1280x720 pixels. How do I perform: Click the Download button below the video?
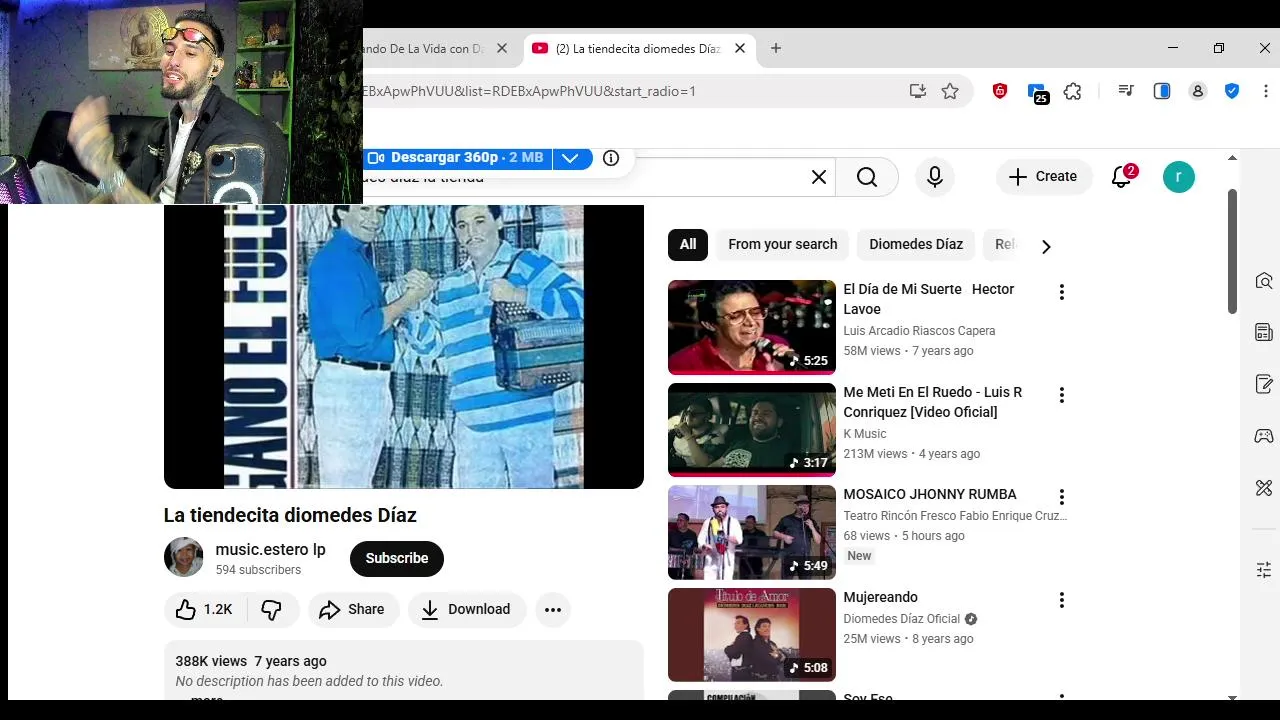[466, 610]
